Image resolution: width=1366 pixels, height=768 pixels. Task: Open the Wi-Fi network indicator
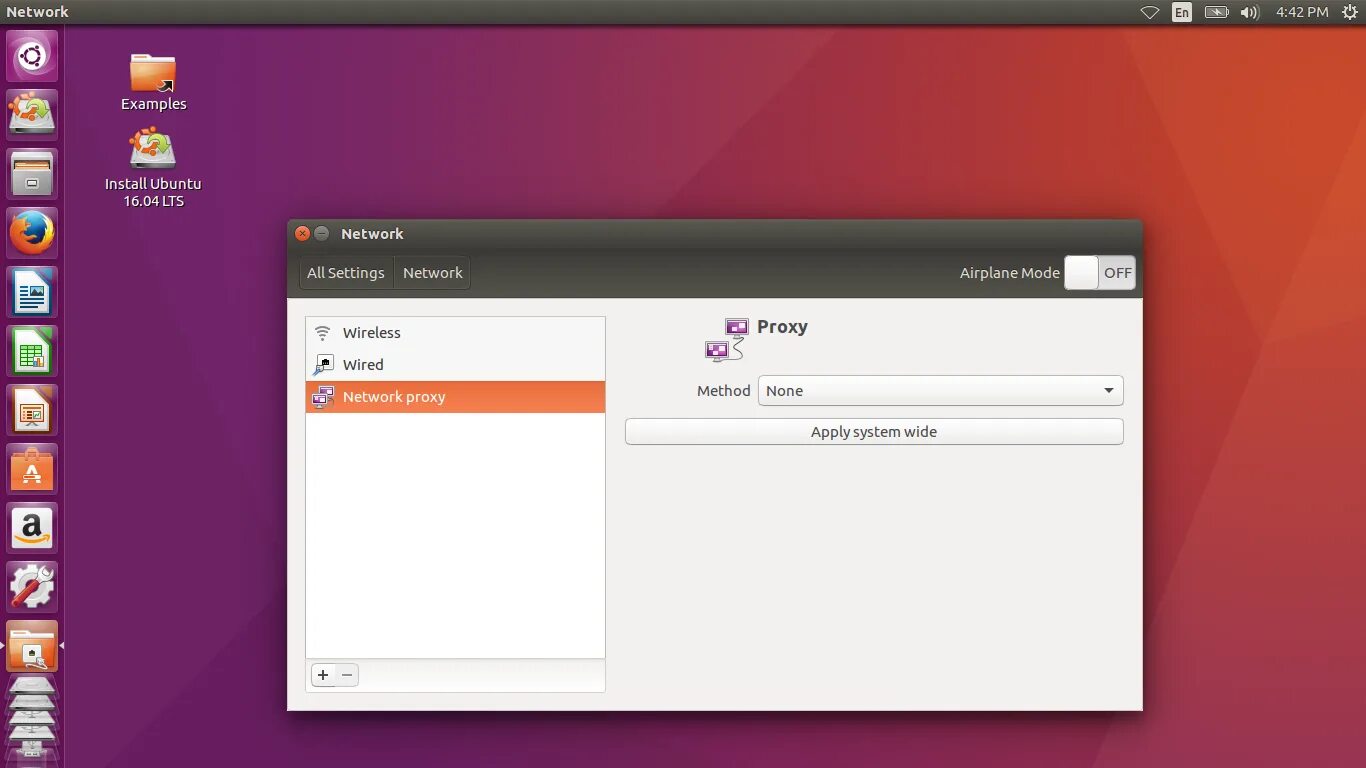(1150, 12)
